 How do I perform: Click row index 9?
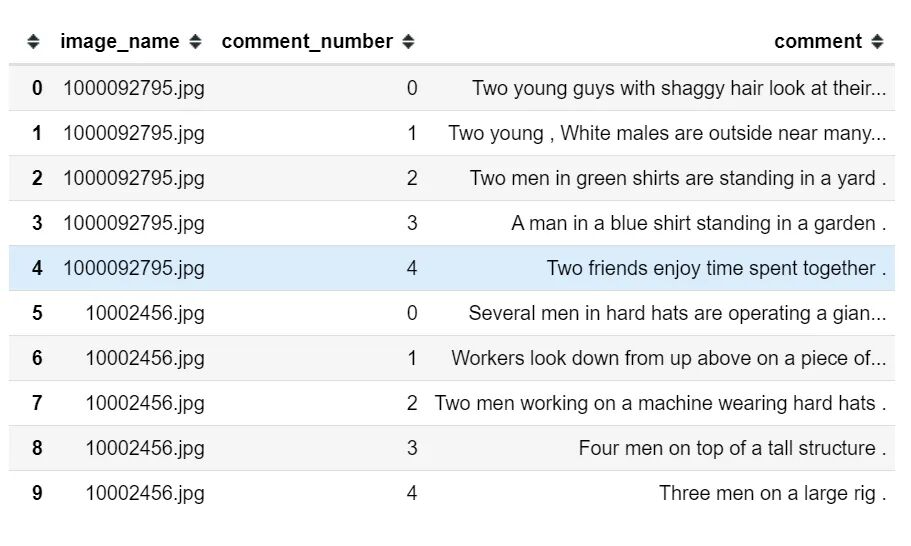click(x=37, y=493)
